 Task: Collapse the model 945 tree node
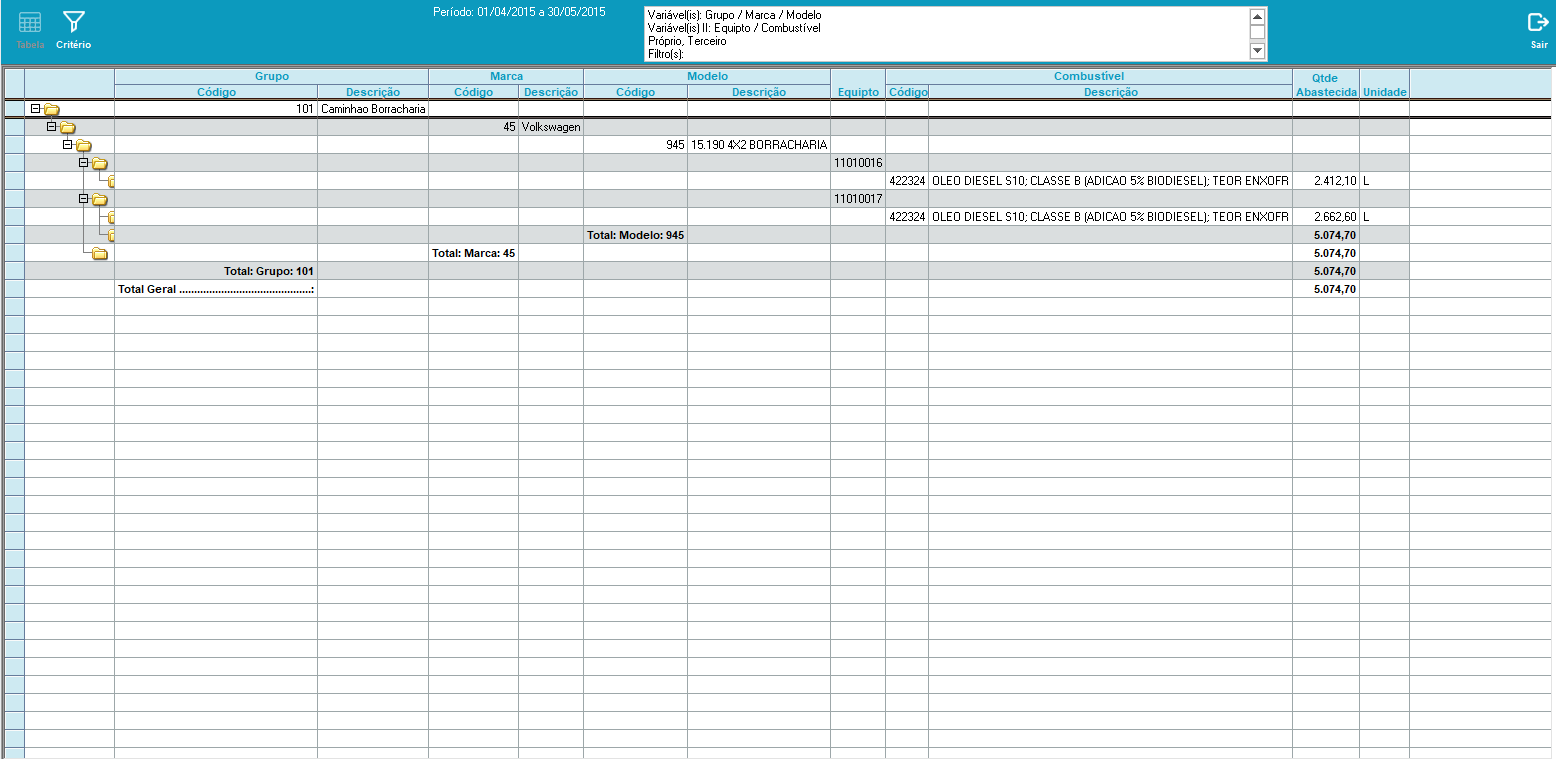tap(68, 145)
